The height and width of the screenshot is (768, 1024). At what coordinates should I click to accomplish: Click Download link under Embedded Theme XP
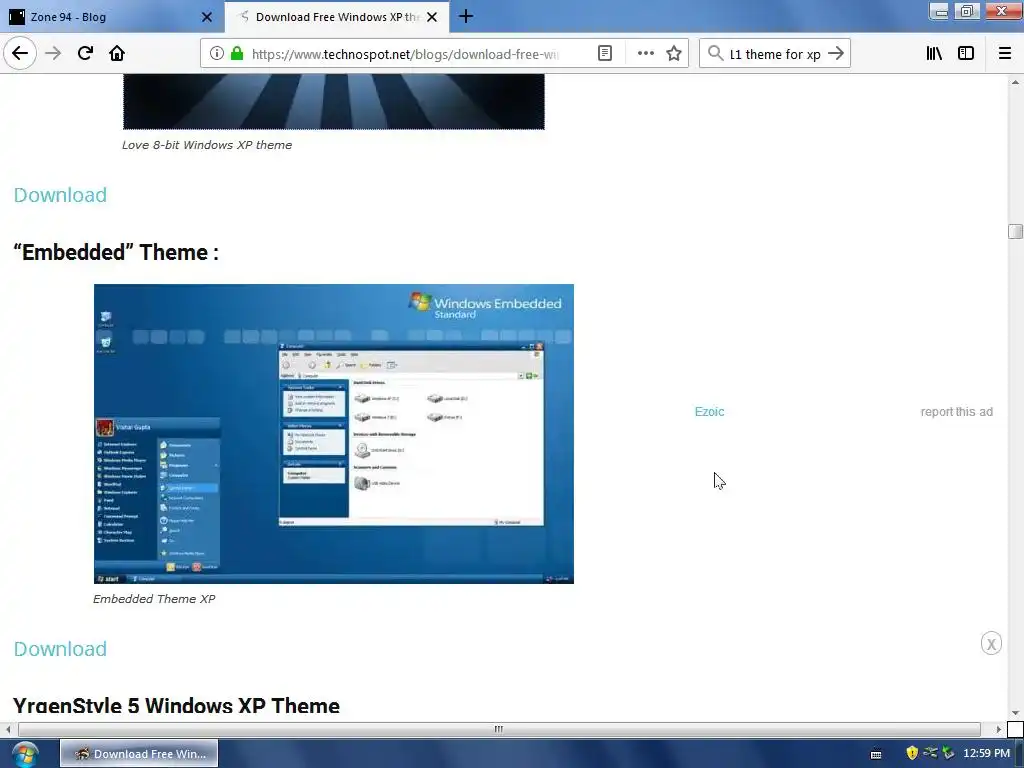coord(60,648)
